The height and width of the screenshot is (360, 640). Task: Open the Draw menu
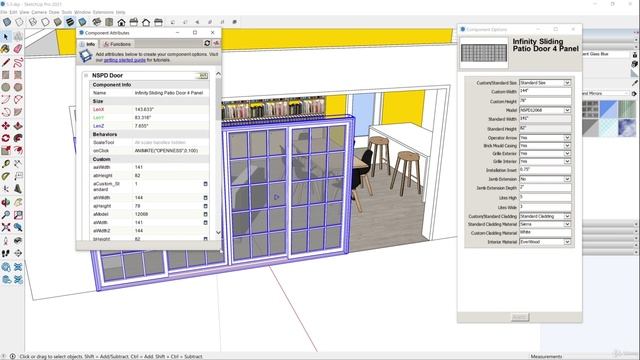click(x=54, y=12)
